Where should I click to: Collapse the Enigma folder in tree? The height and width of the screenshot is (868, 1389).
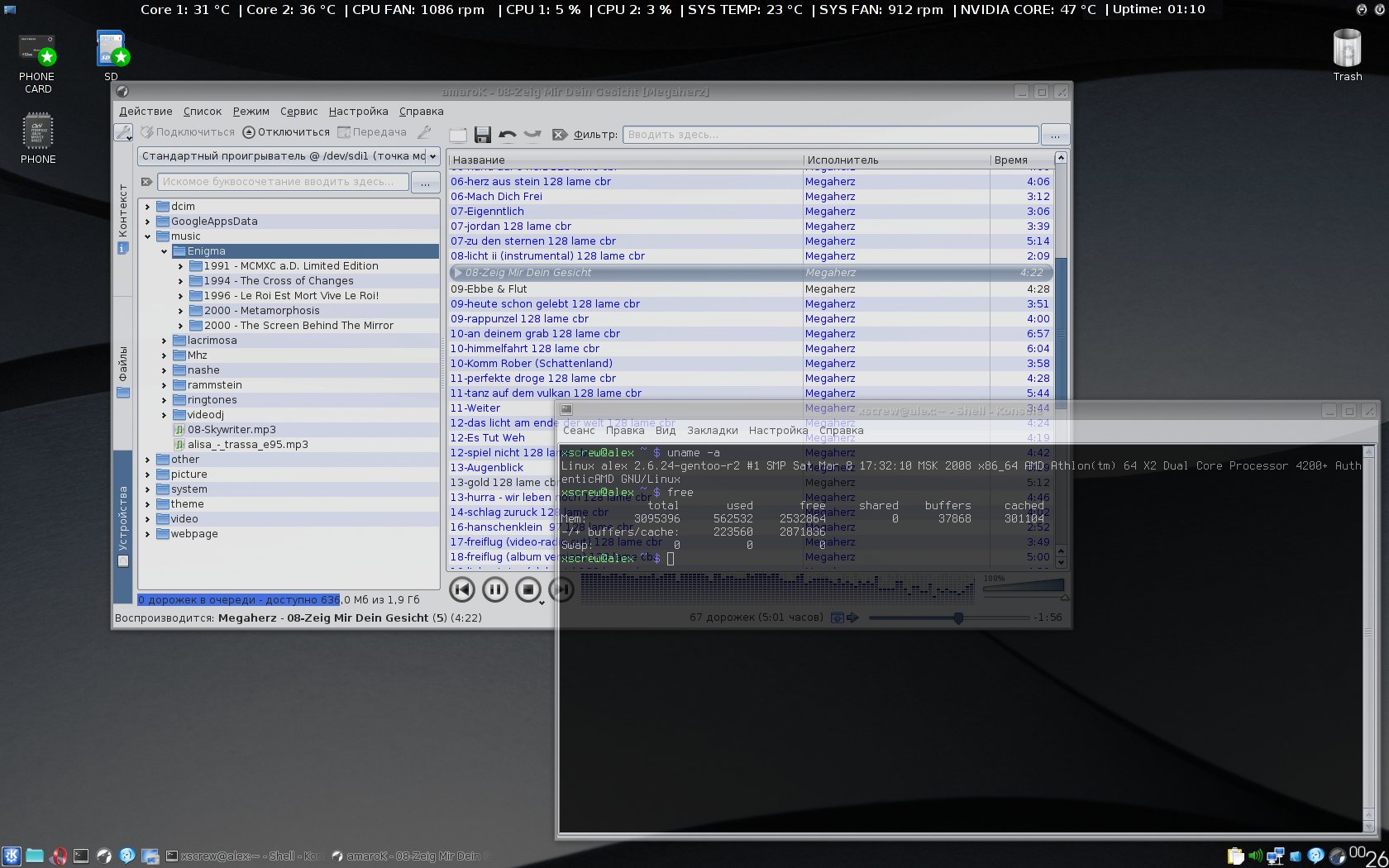[x=164, y=251]
